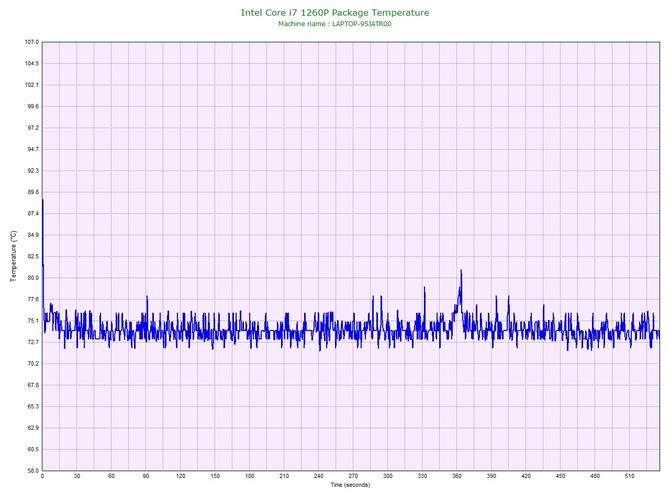Click the 82.5 y-axis value
This screenshot has width=670, height=502.
click(33, 256)
